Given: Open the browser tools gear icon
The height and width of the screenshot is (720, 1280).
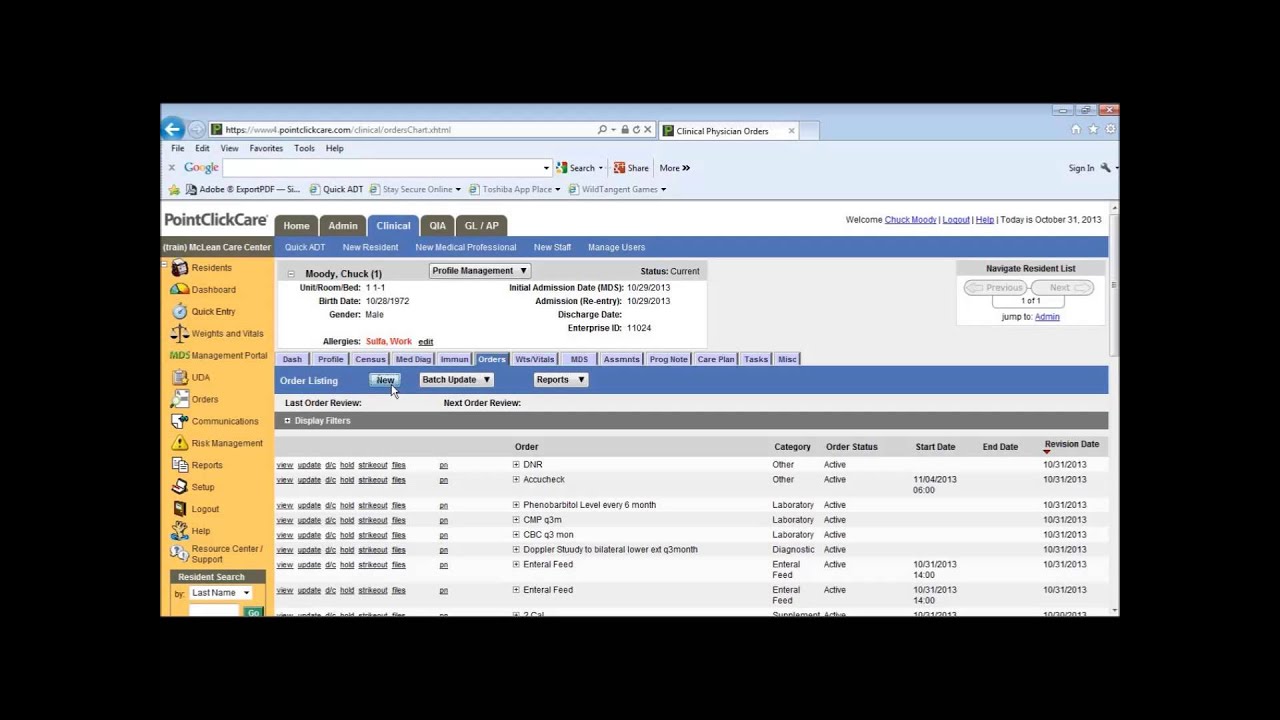Looking at the screenshot, I should (x=1110, y=129).
